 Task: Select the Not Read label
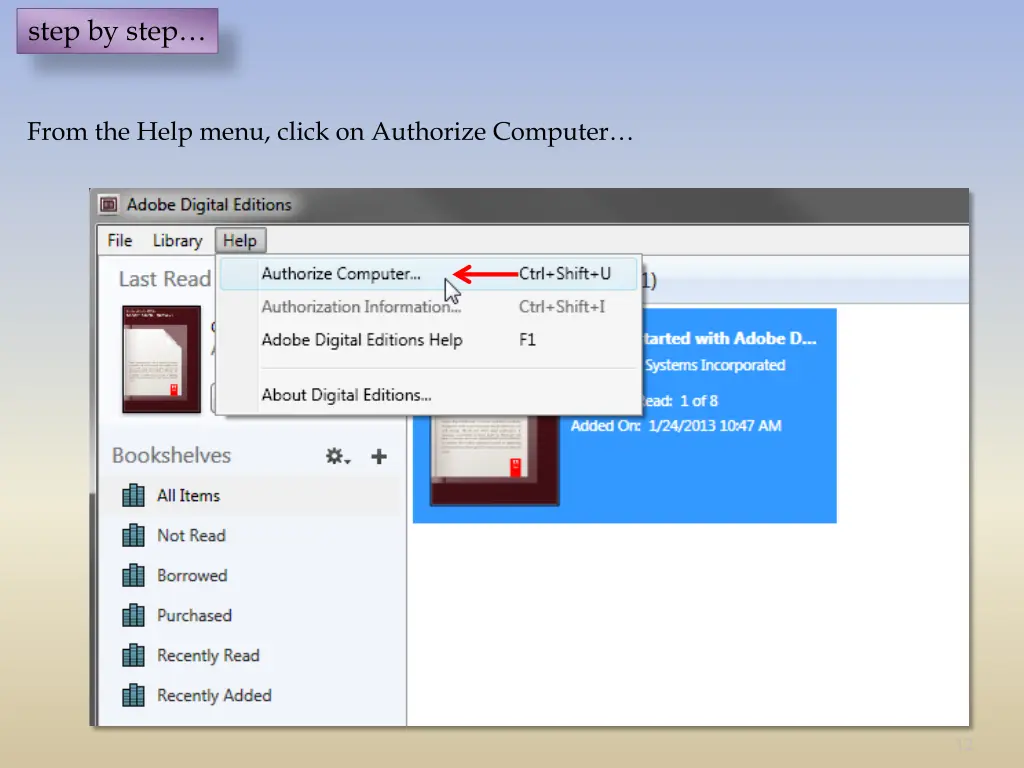tap(191, 536)
